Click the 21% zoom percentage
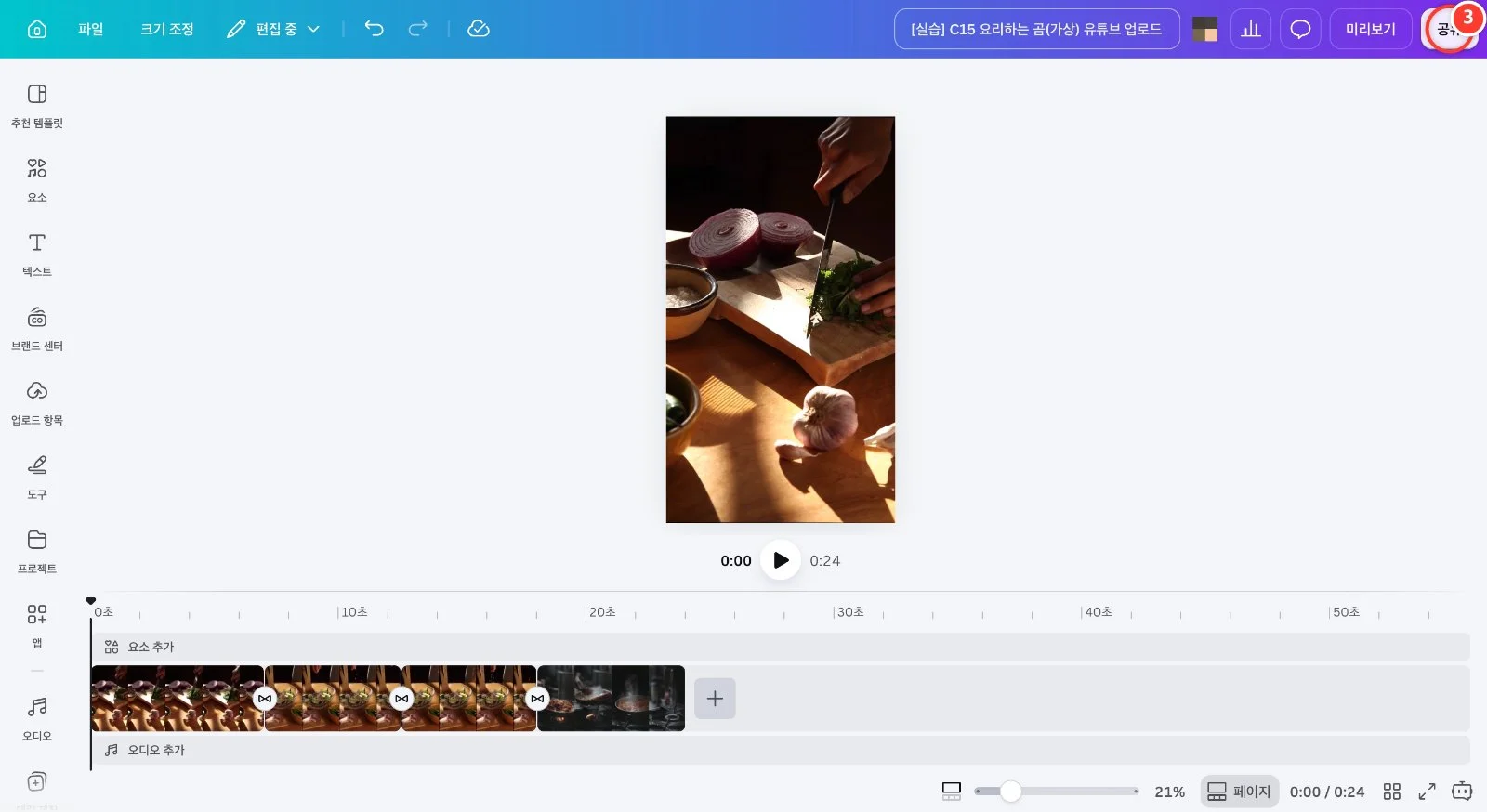Viewport: 1487px width, 812px height. pos(1169,792)
